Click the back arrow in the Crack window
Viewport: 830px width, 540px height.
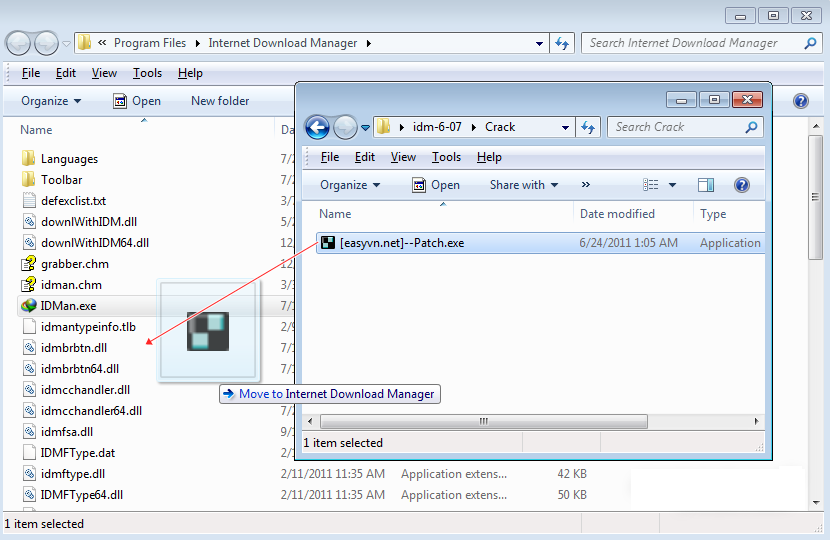(x=318, y=128)
